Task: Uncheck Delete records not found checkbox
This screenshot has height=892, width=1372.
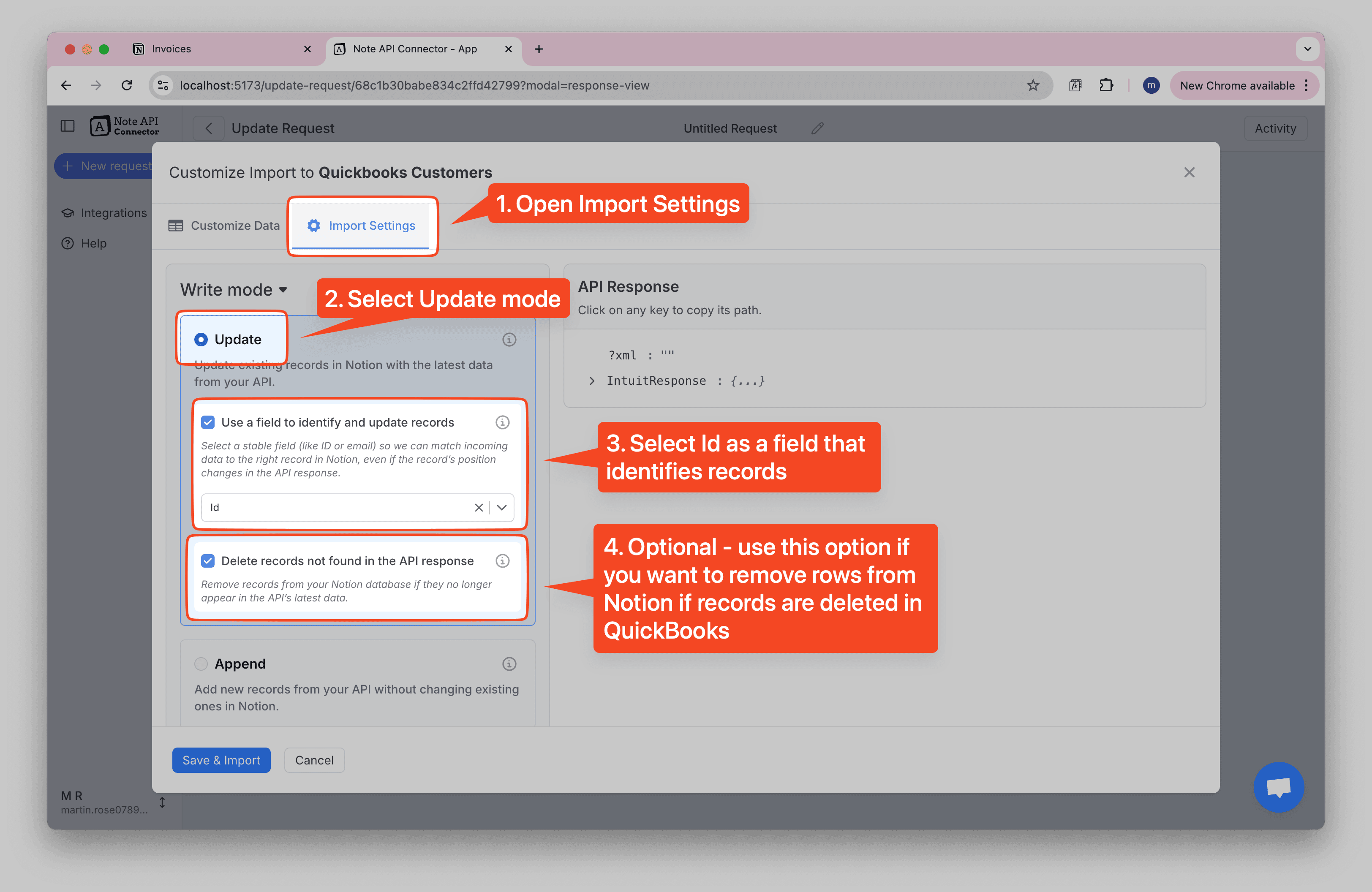Action: 207,561
